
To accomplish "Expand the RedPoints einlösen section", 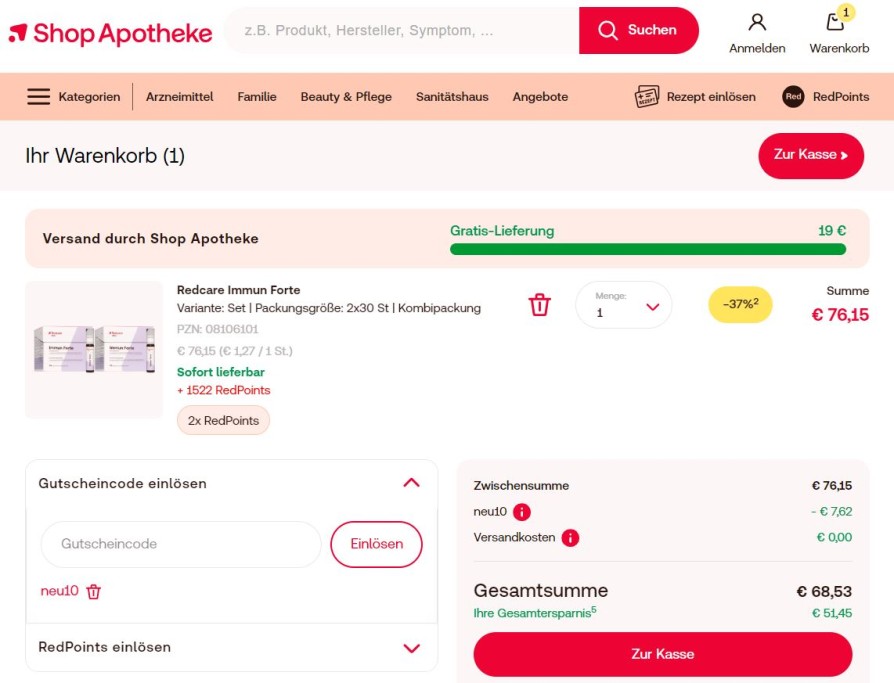I will [x=412, y=648].
